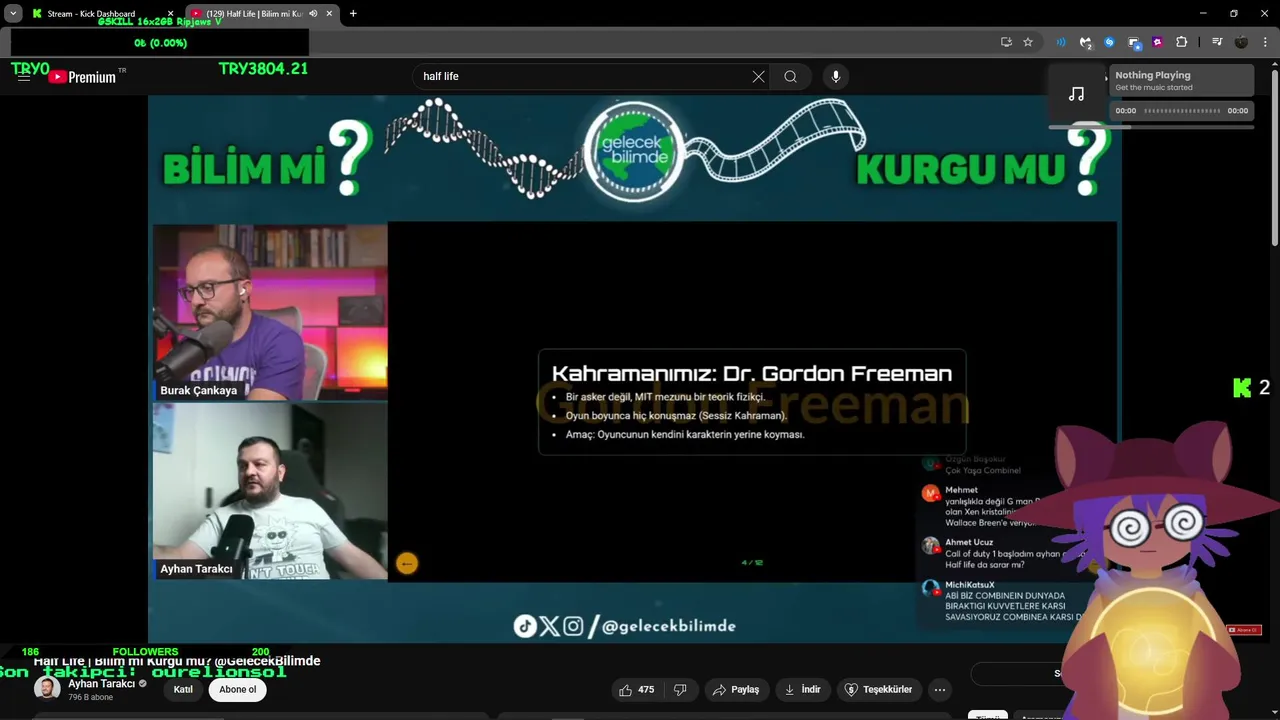This screenshot has height=720, width=1280.
Task: Click the Sessiz Kahraman bullet line
Action: click(x=676, y=416)
